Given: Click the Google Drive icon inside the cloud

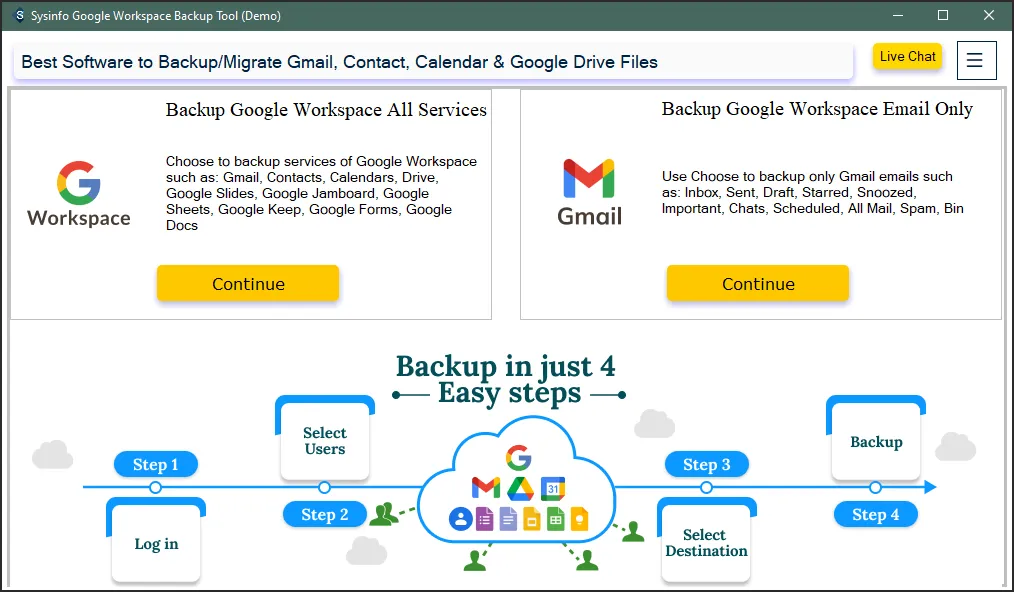Looking at the screenshot, I should pyautogui.click(x=520, y=488).
